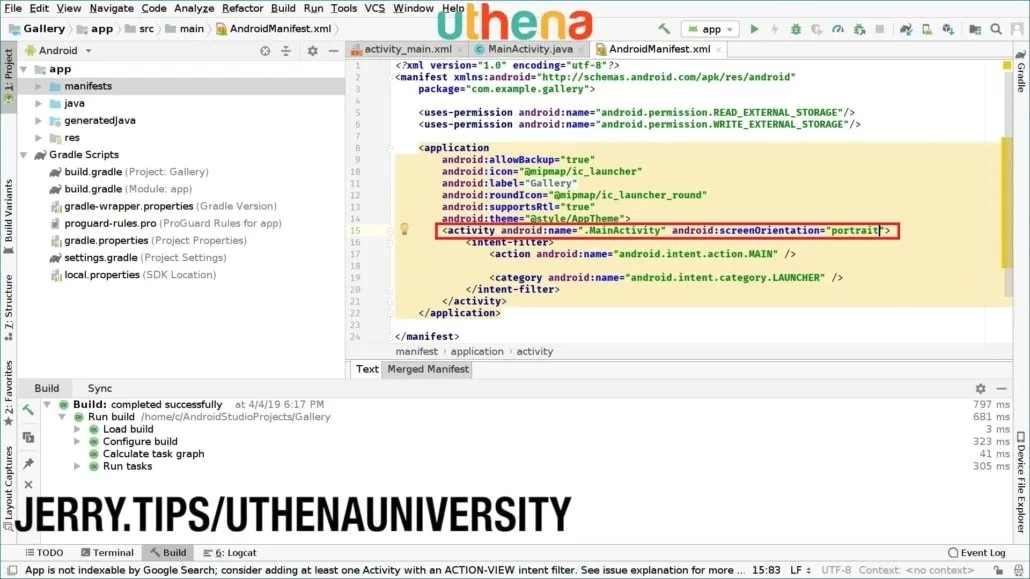Expand Load build node in Build output
Screen dimensions: 1030x579
coord(77,429)
